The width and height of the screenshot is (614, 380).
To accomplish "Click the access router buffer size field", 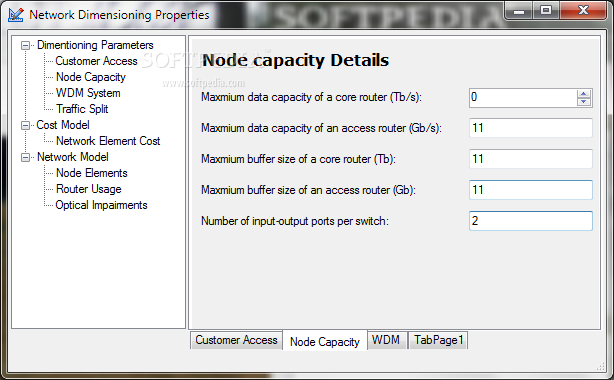I will 531,190.
